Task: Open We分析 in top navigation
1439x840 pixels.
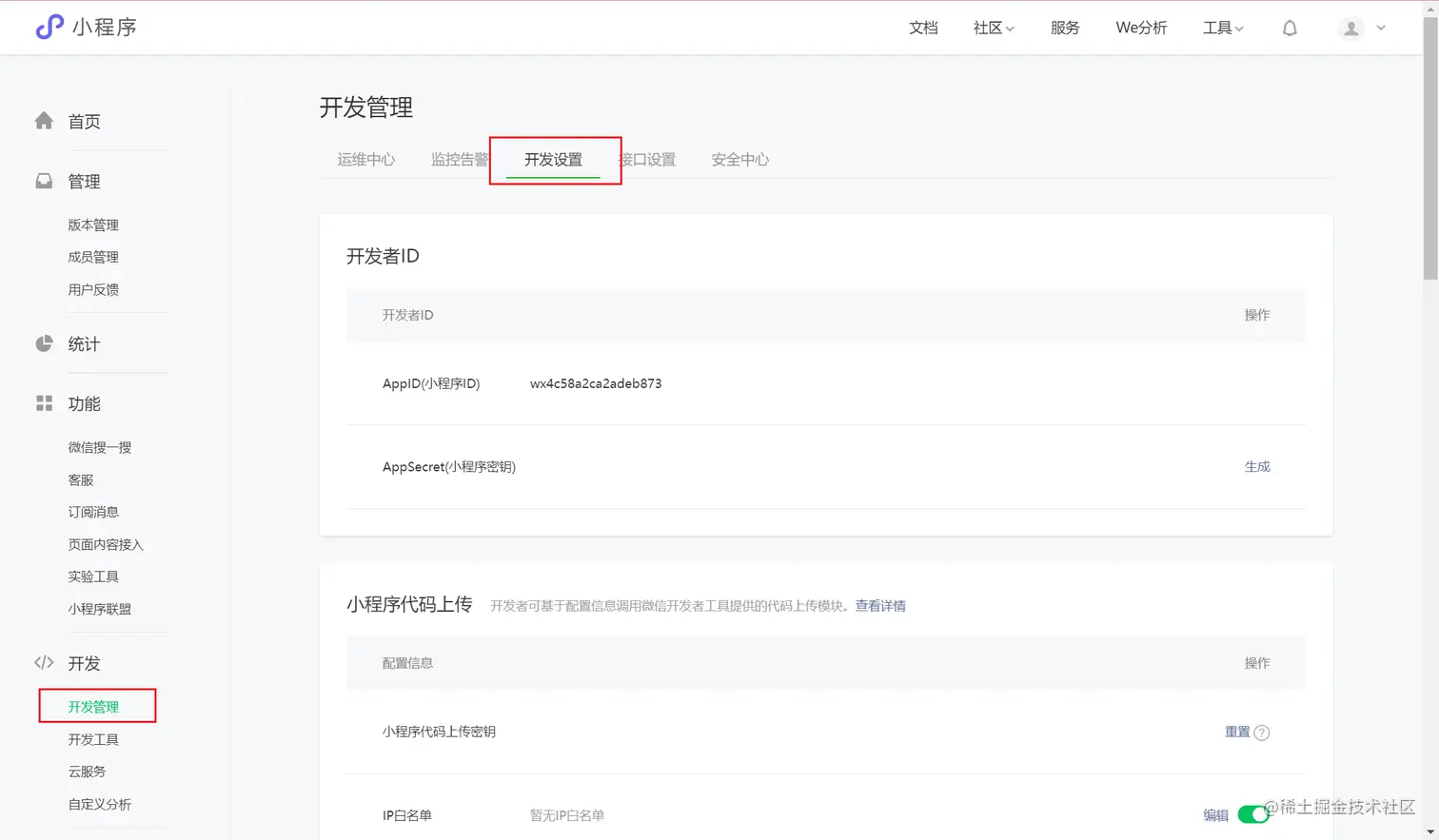Action: tap(1141, 28)
